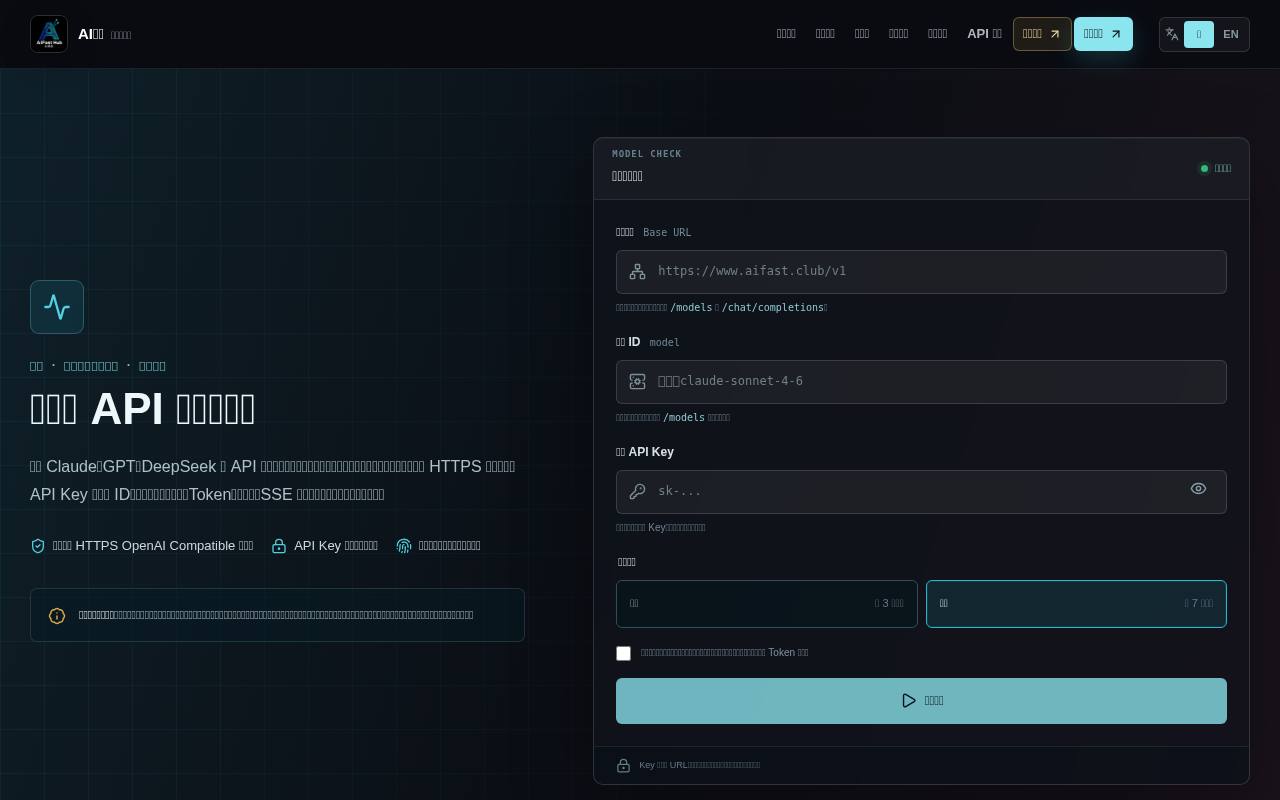The width and height of the screenshot is (1280, 800).
Task: Tick the Token consent checkbox
Action: pos(624,653)
